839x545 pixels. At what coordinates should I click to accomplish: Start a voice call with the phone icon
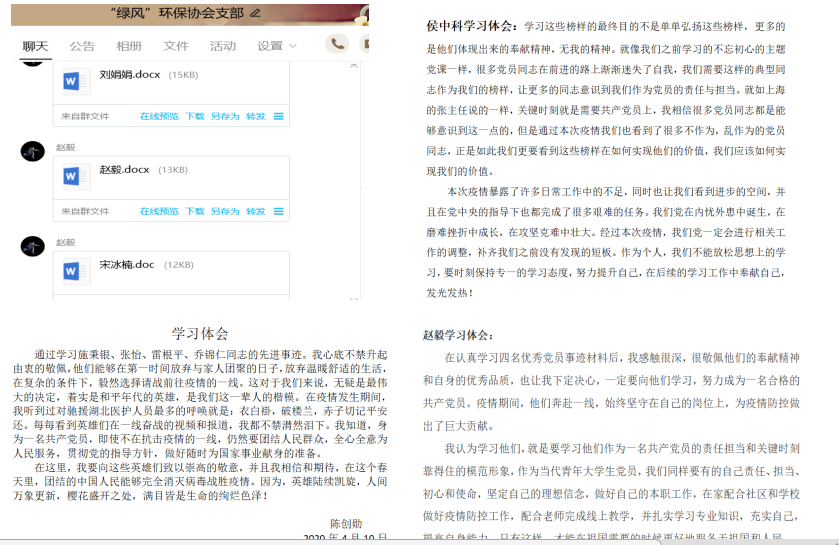tap(337, 43)
